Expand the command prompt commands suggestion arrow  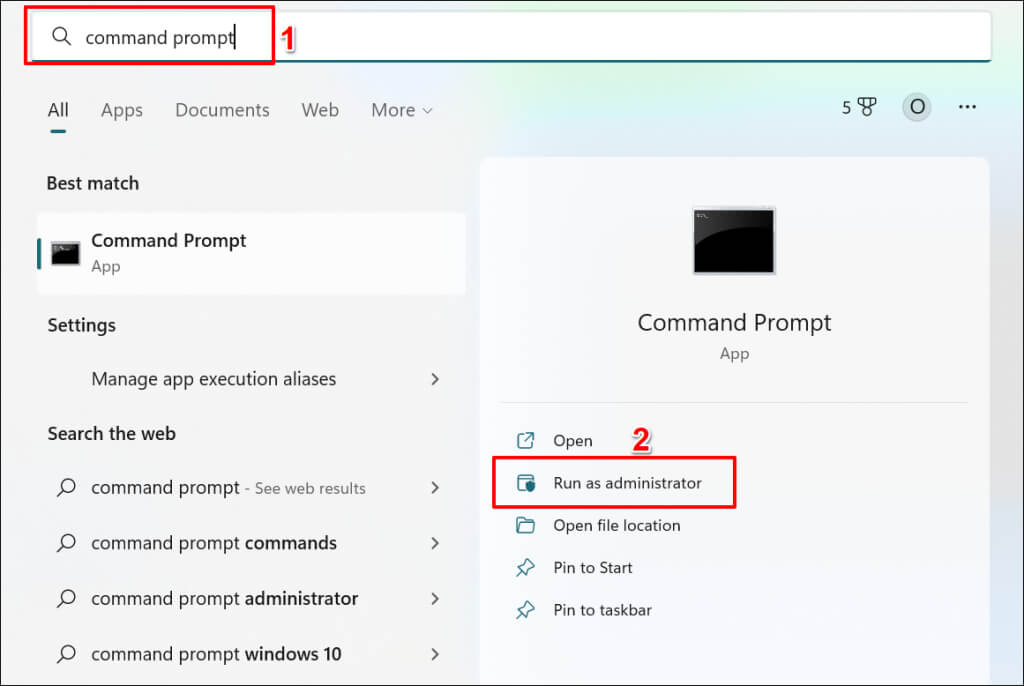435,543
